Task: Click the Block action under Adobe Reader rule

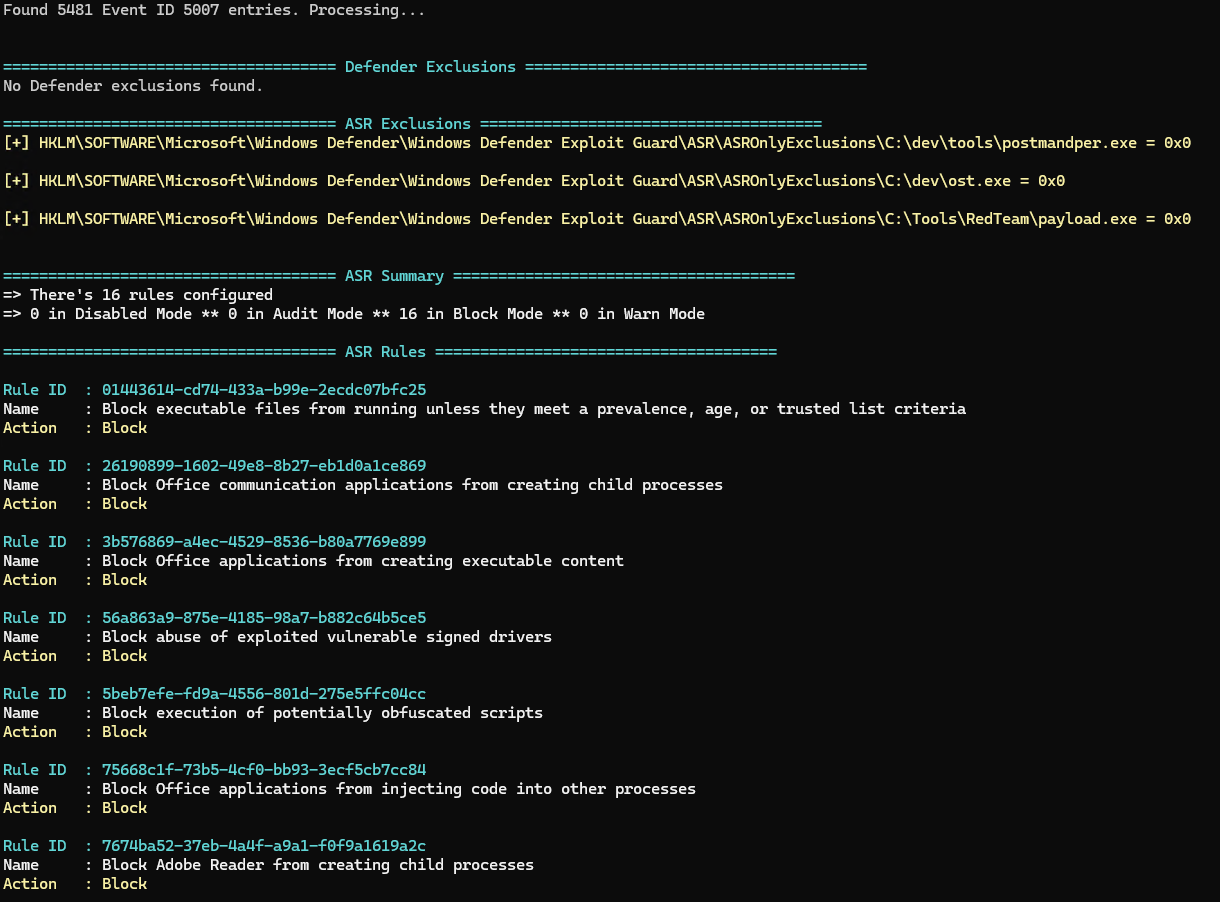Action: [124, 884]
